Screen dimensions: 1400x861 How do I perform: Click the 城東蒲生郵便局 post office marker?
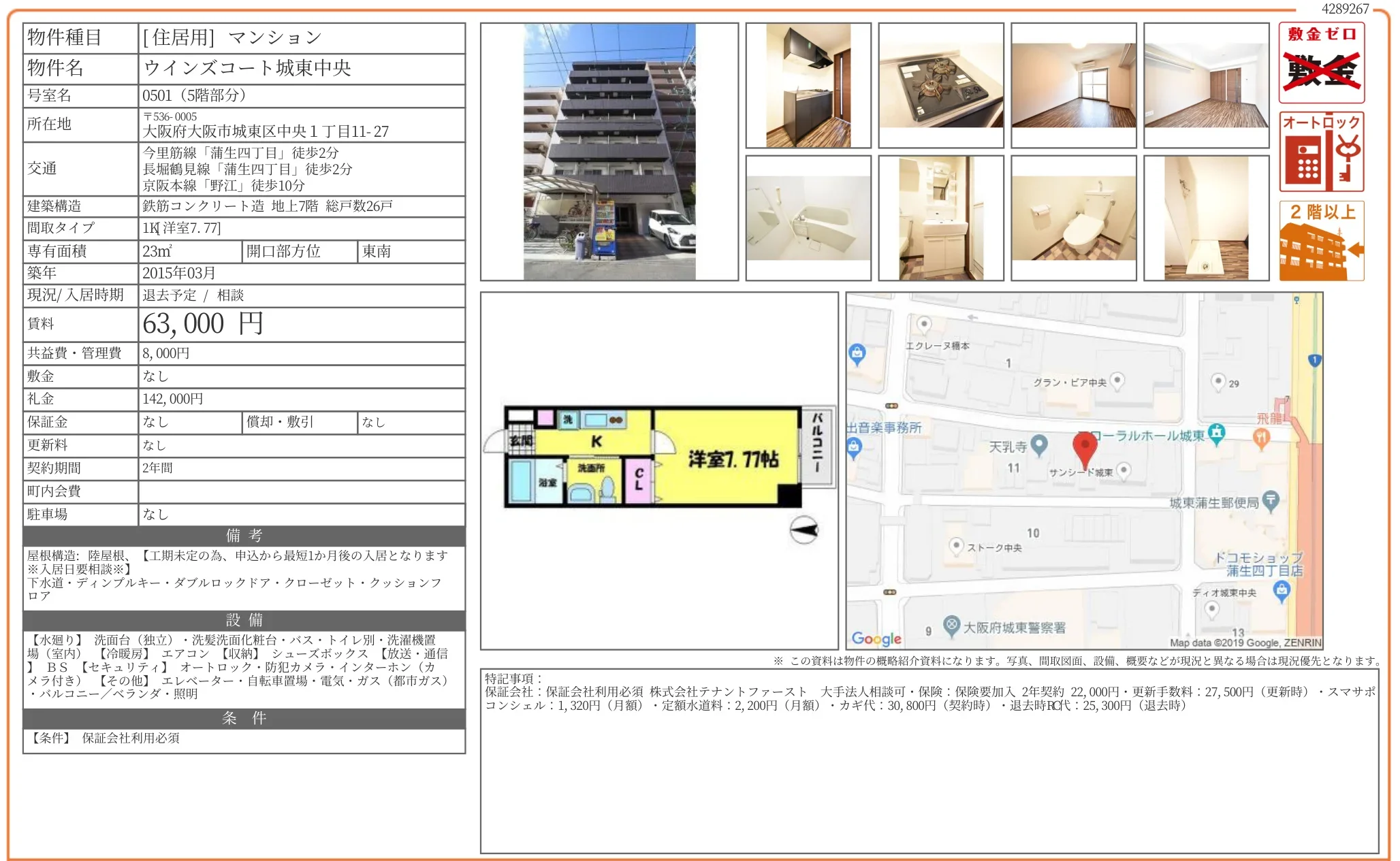pyautogui.click(x=1271, y=502)
